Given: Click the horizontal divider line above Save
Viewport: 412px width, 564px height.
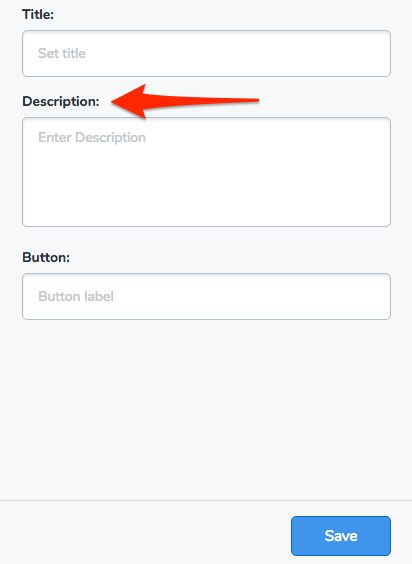Looking at the screenshot, I should click(206, 500).
